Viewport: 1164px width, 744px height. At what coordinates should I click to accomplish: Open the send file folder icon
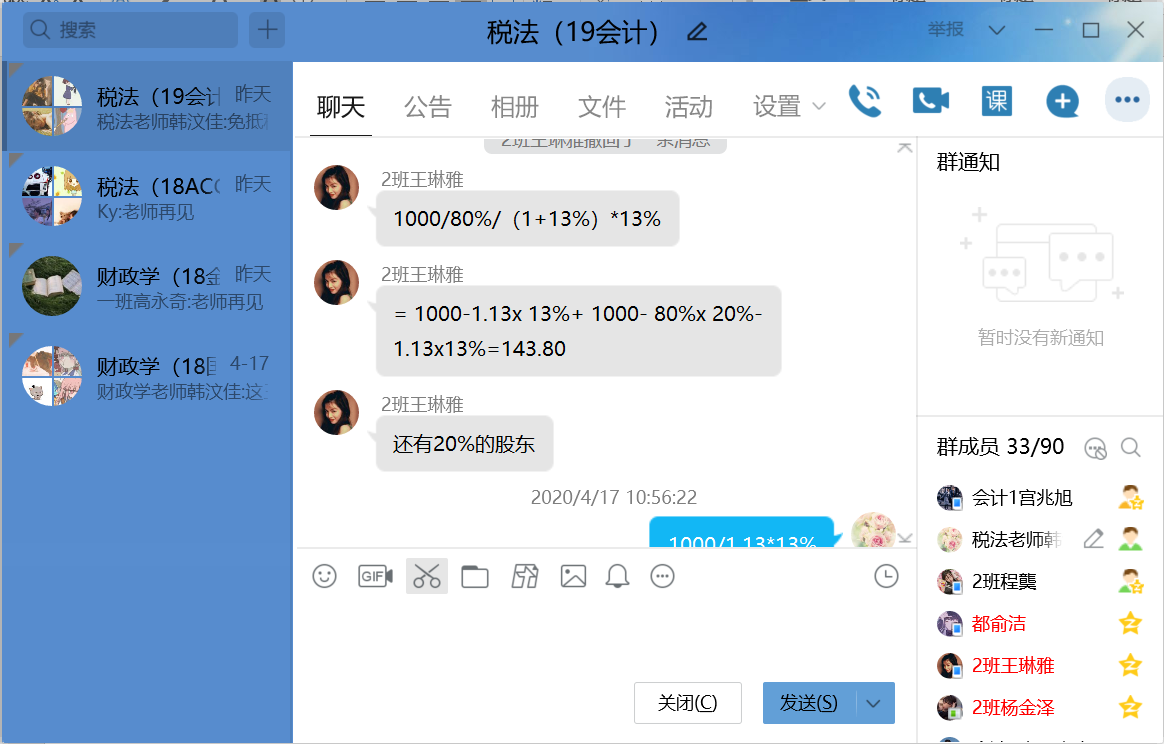click(x=475, y=576)
